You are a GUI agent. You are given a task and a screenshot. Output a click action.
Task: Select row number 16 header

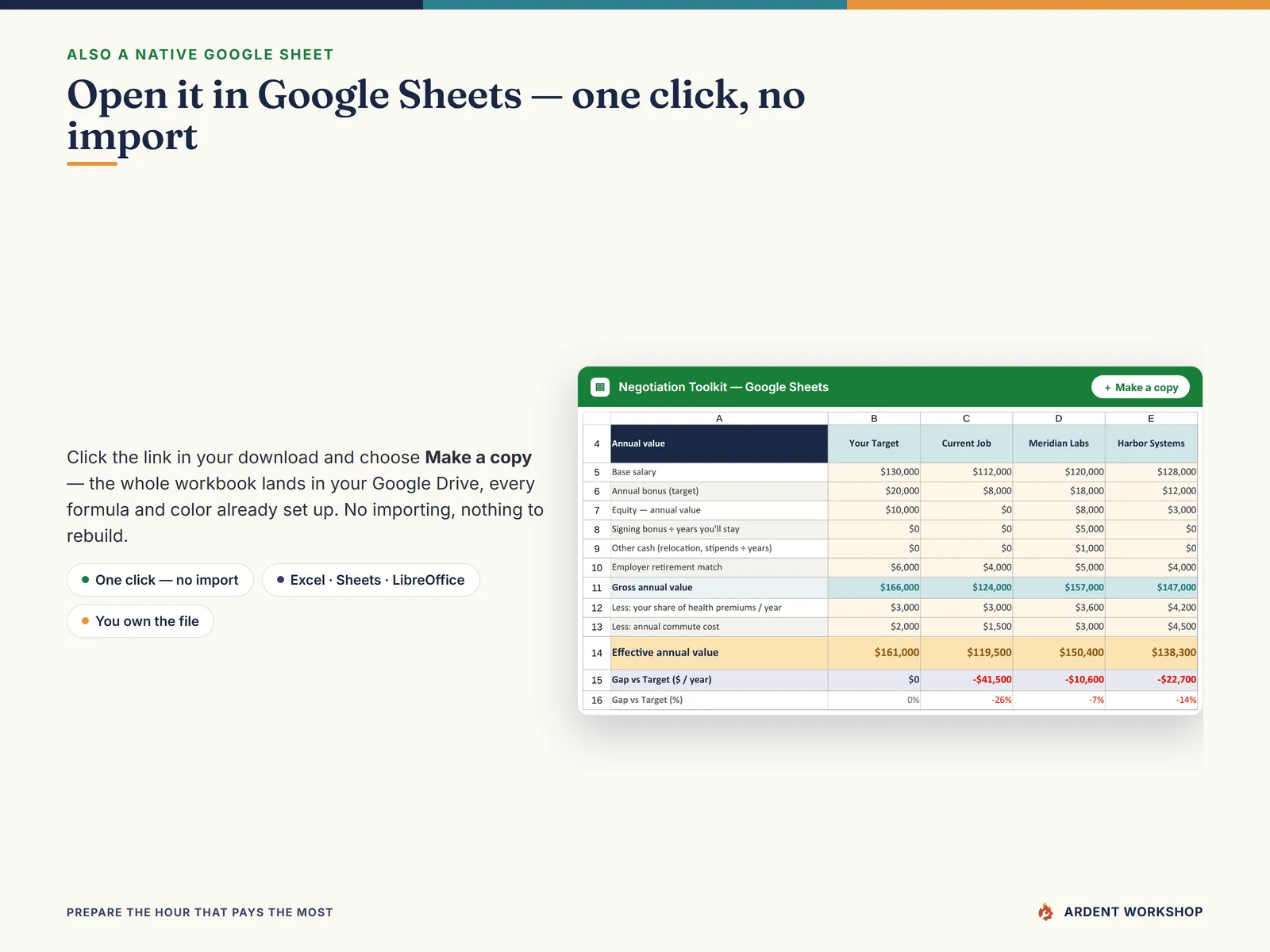(x=597, y=700)
